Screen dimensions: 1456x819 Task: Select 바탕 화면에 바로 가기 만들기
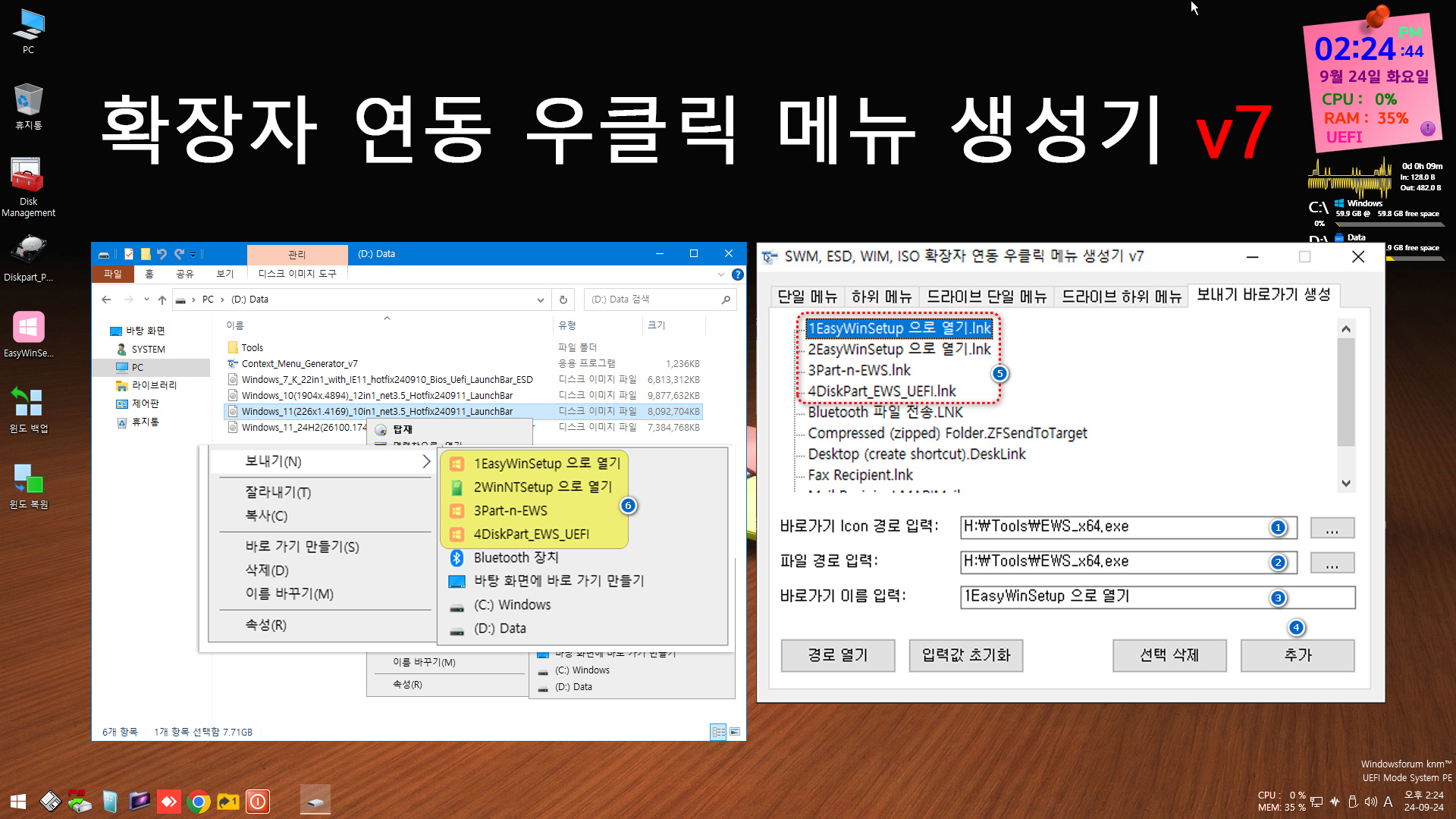click(558, 581)
